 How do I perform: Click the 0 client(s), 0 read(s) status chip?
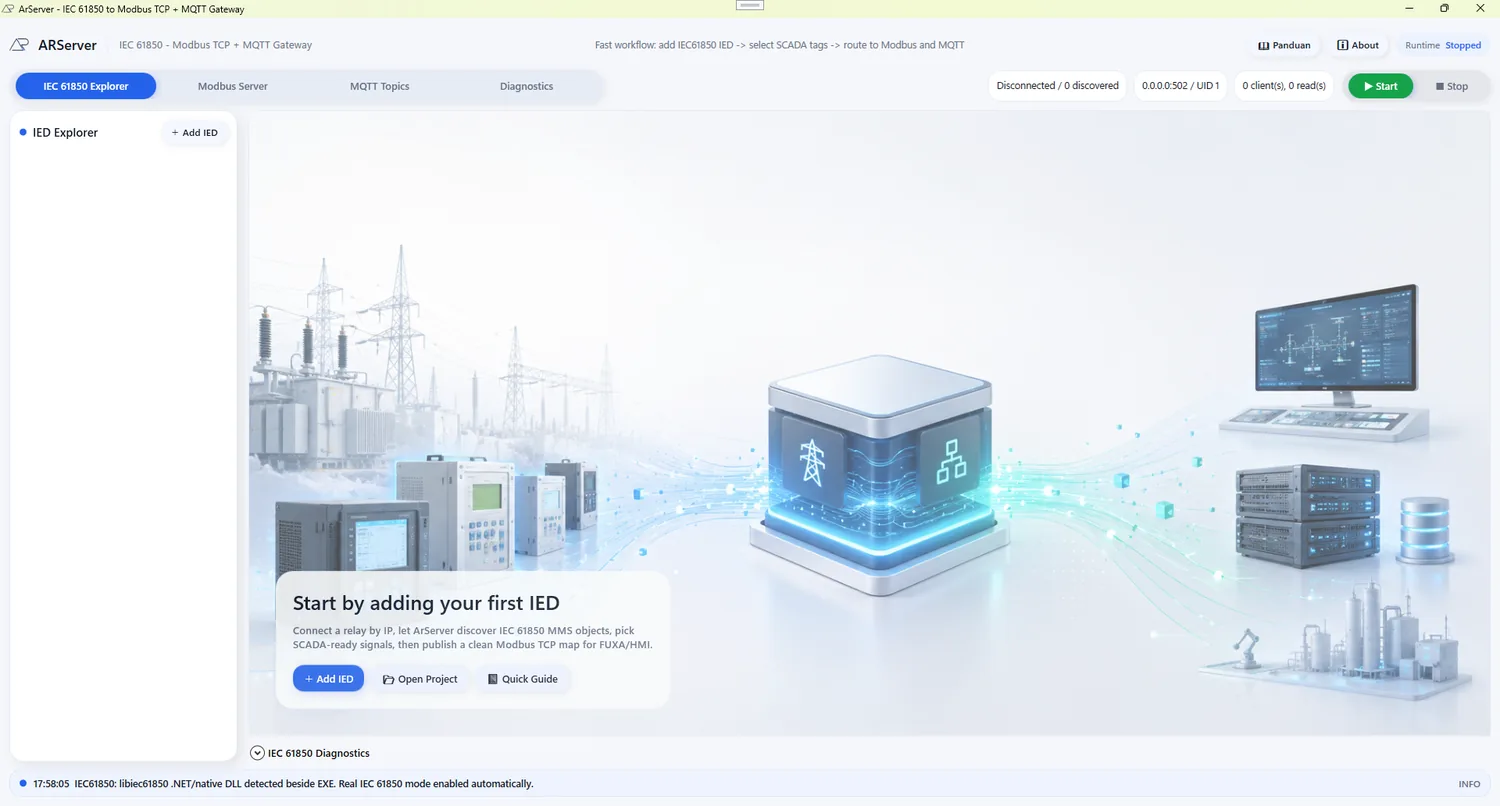click(1284, 86)
